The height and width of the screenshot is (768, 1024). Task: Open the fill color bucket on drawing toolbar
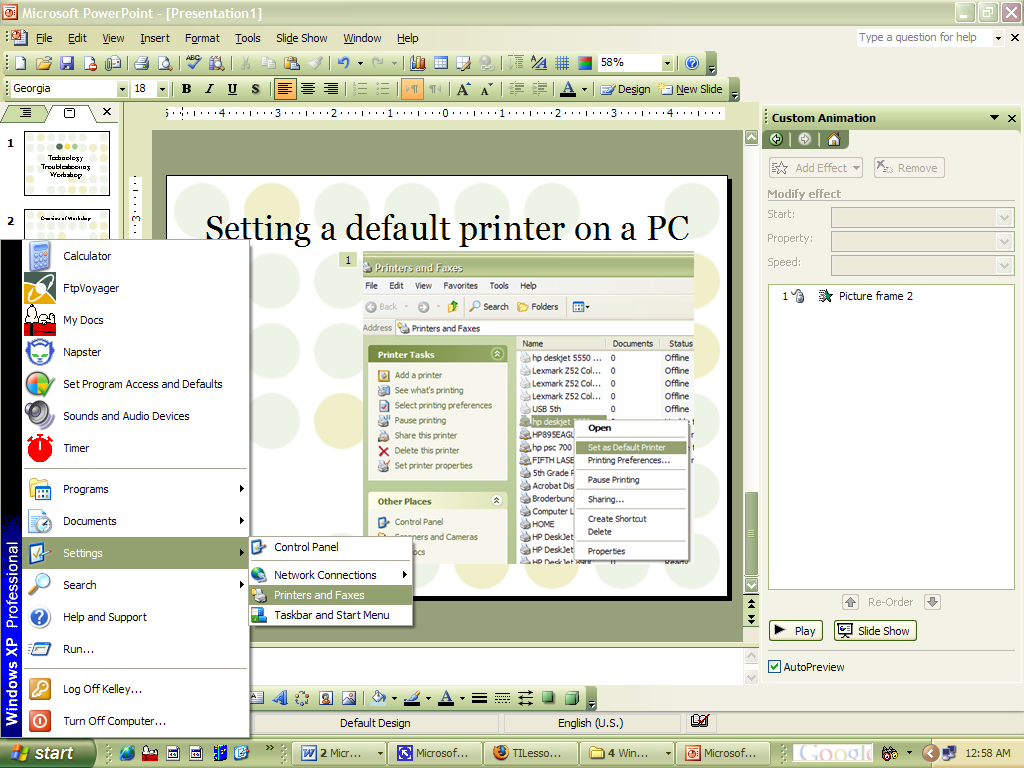pyautogui.click(x=378, y=698)
